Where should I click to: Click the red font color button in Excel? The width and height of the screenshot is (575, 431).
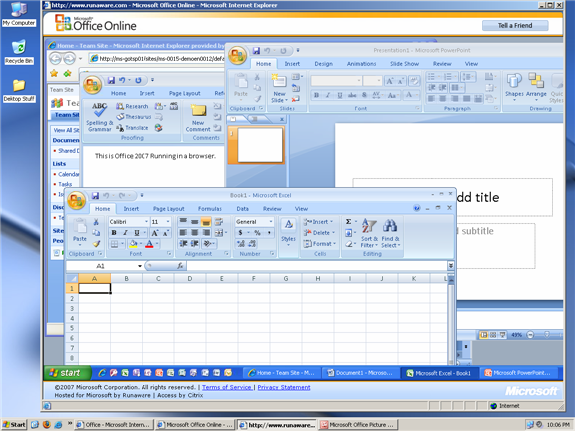pyautogui.click(x=149, y=244)
